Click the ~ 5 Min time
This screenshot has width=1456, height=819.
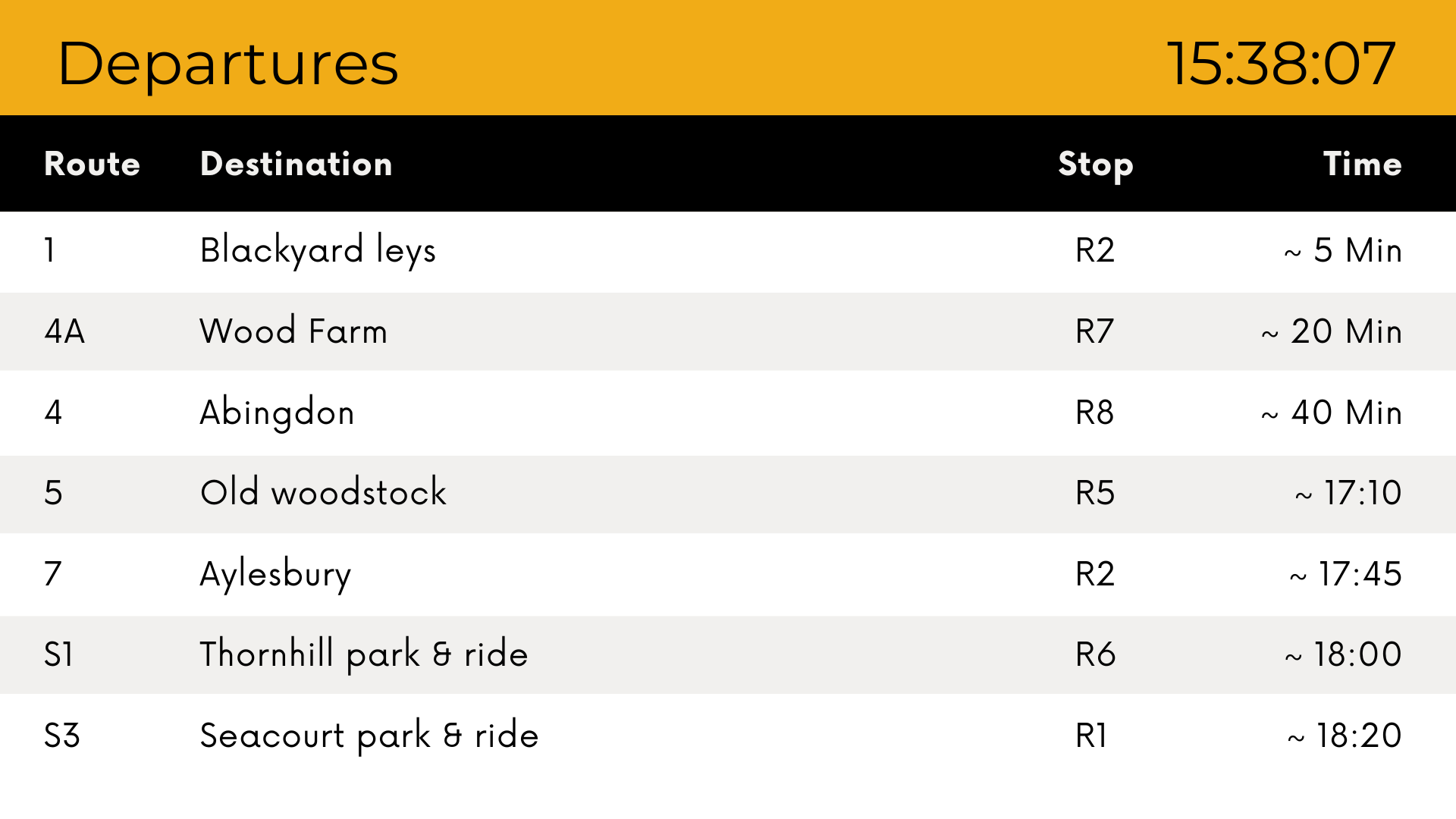1342,250
